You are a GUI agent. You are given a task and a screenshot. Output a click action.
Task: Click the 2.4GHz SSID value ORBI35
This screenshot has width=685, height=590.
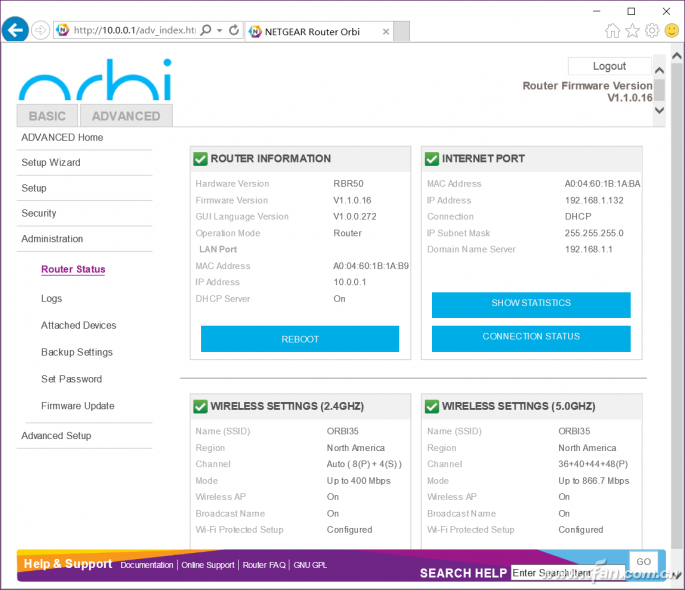click(x=343, y=431)
